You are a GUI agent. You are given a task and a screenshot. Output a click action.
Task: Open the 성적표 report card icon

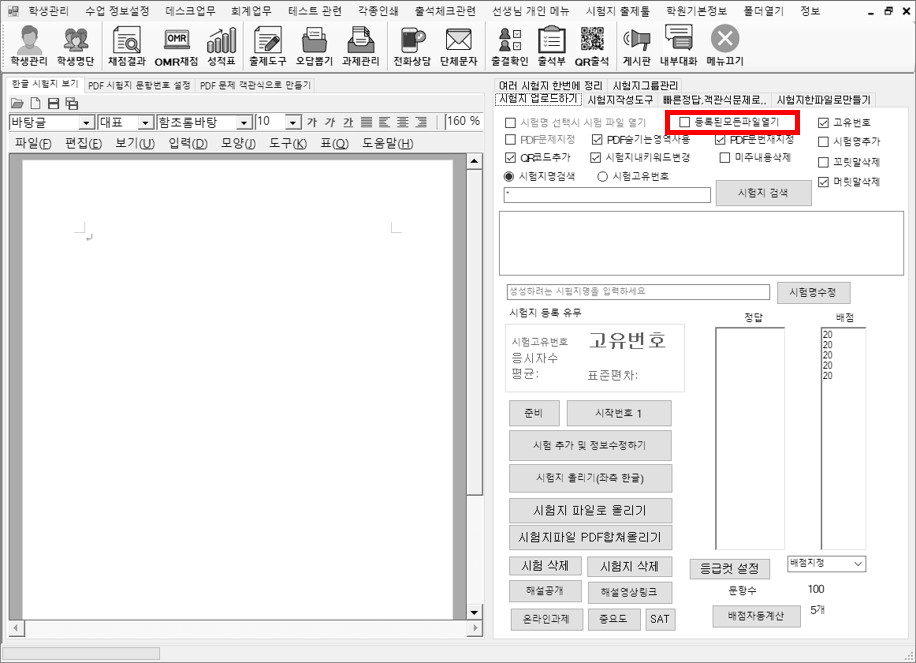click(x=221, y=46)
